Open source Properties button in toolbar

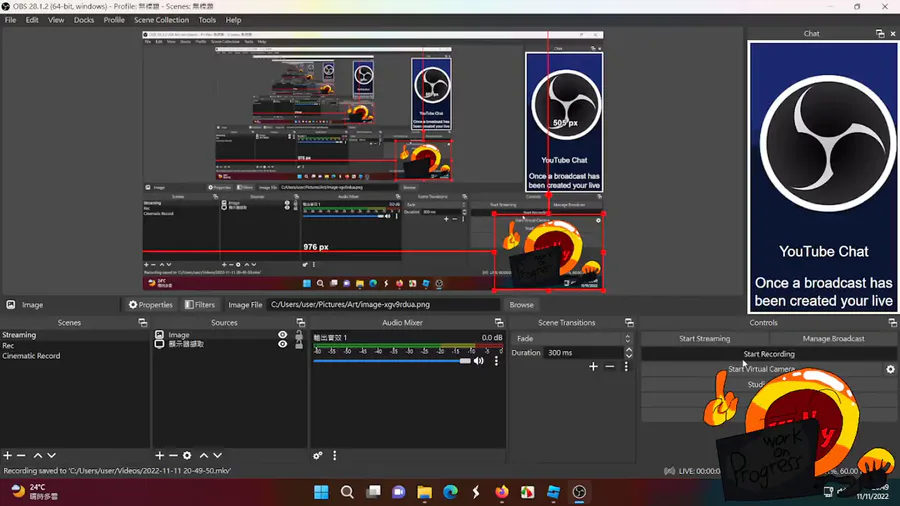[x=150, y=305]
